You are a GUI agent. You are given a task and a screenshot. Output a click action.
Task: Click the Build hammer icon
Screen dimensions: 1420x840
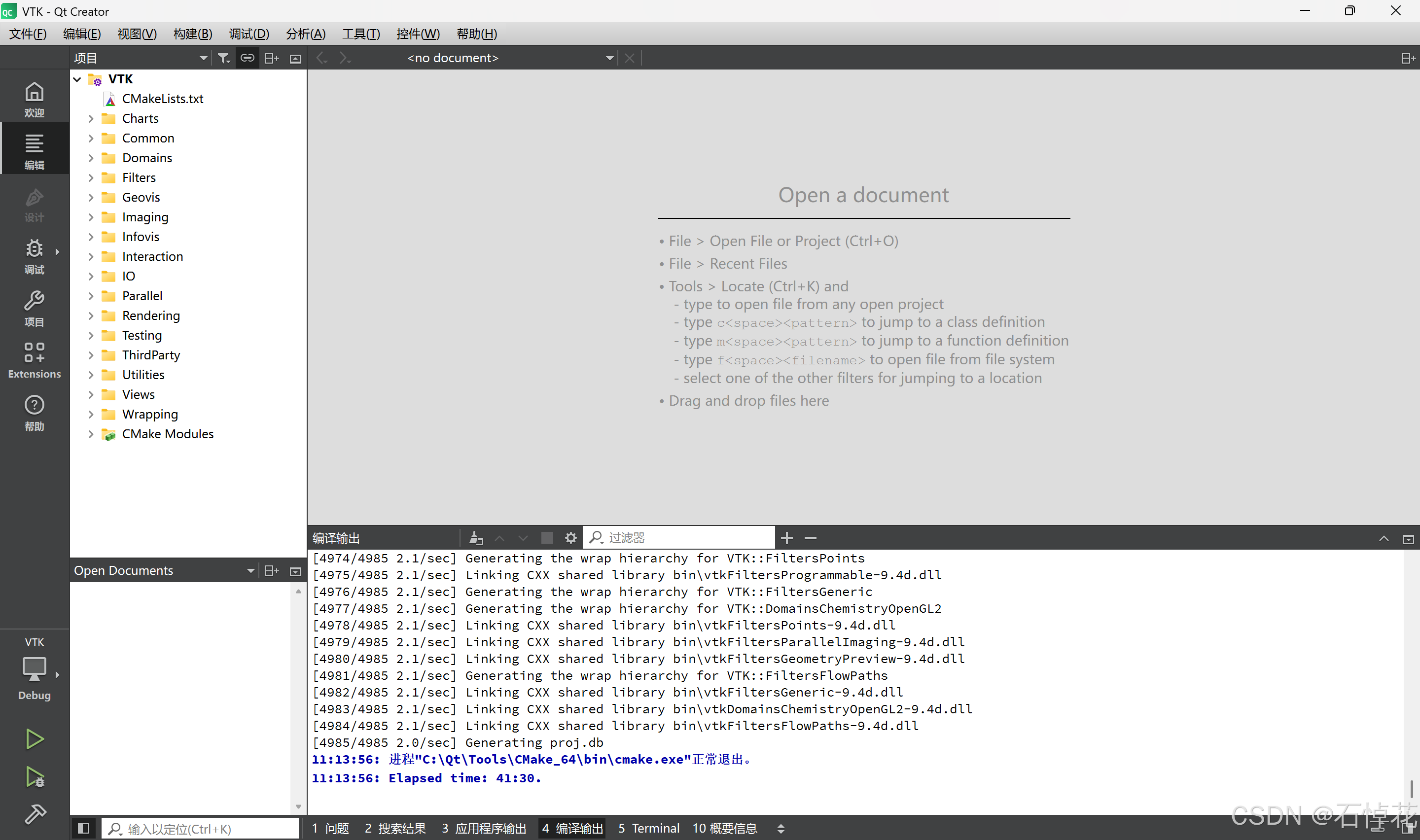[35, 814]
